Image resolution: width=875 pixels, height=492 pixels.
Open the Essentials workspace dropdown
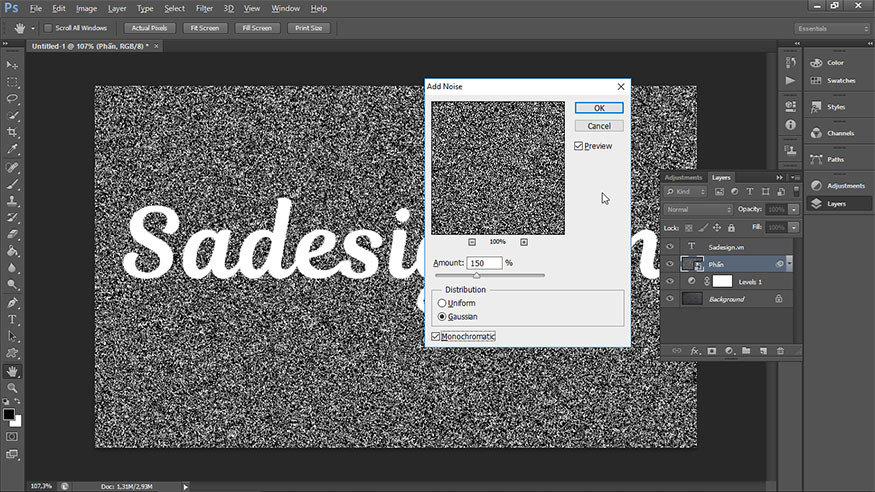pos(832,28)
